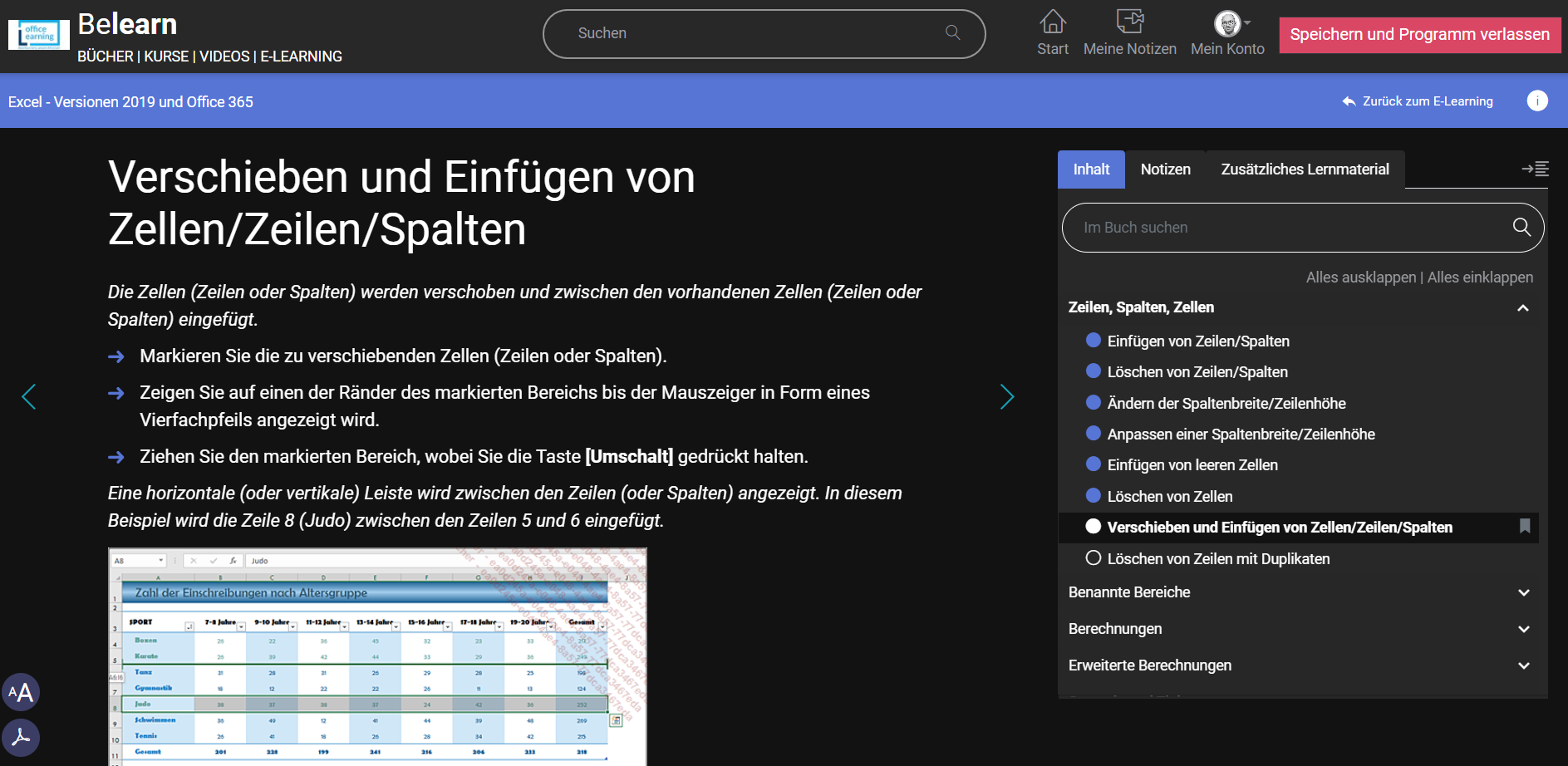Screen dimensions: 1568x766
Task: Click 'Speichern und Programm verlassen' button
Action: point(1418,35)
